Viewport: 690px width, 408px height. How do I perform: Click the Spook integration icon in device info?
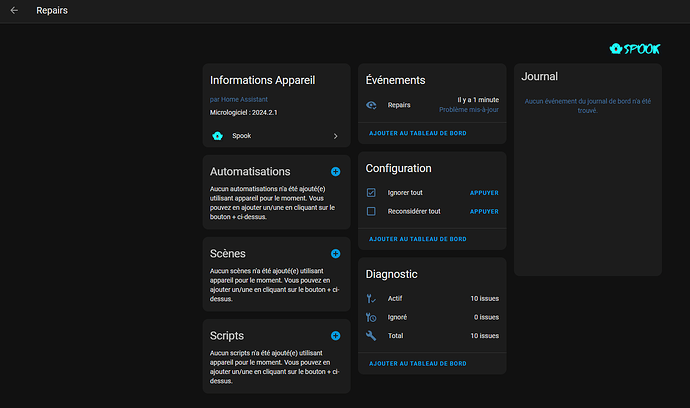coord(217,136)
